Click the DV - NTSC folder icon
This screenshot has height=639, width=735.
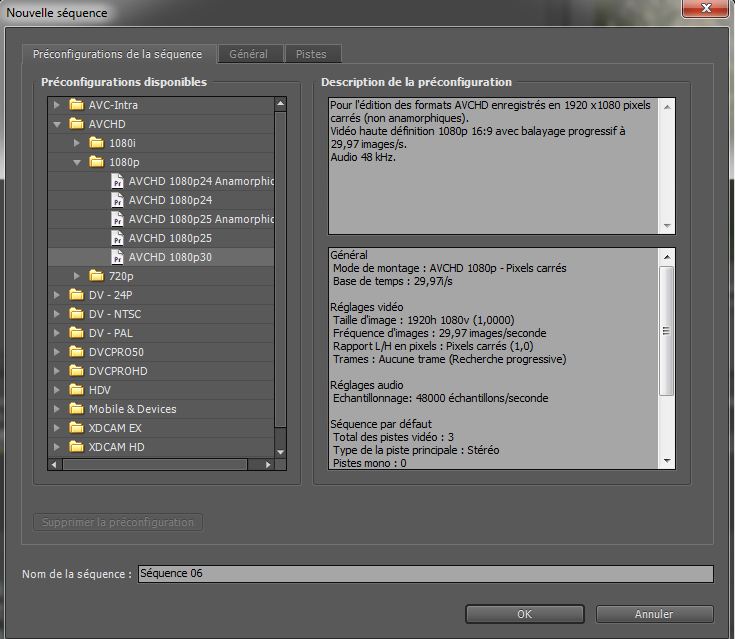pyautogui.click(x=76, y=314)
